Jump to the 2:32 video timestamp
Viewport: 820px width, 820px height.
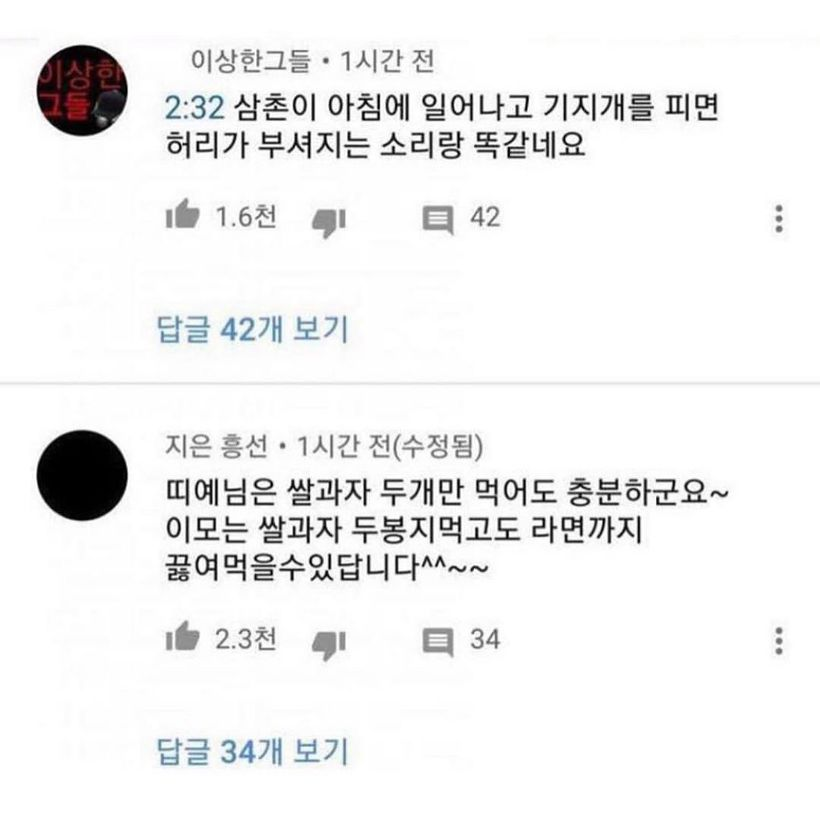[x=195, y=108]
